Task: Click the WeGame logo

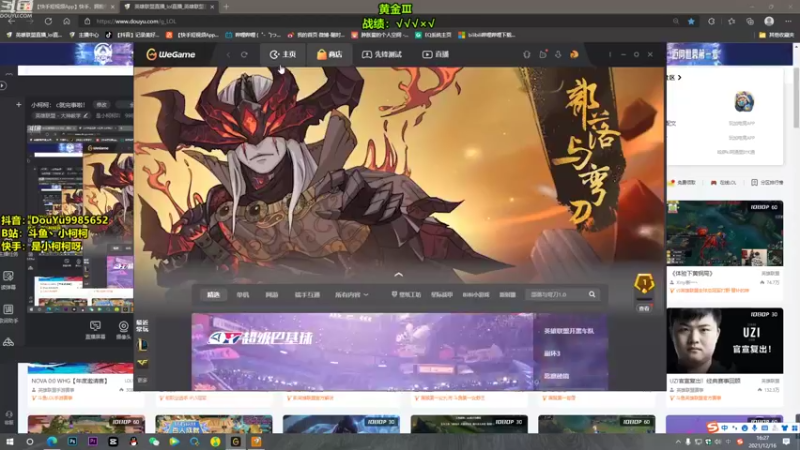Action: tap(171, 54)
